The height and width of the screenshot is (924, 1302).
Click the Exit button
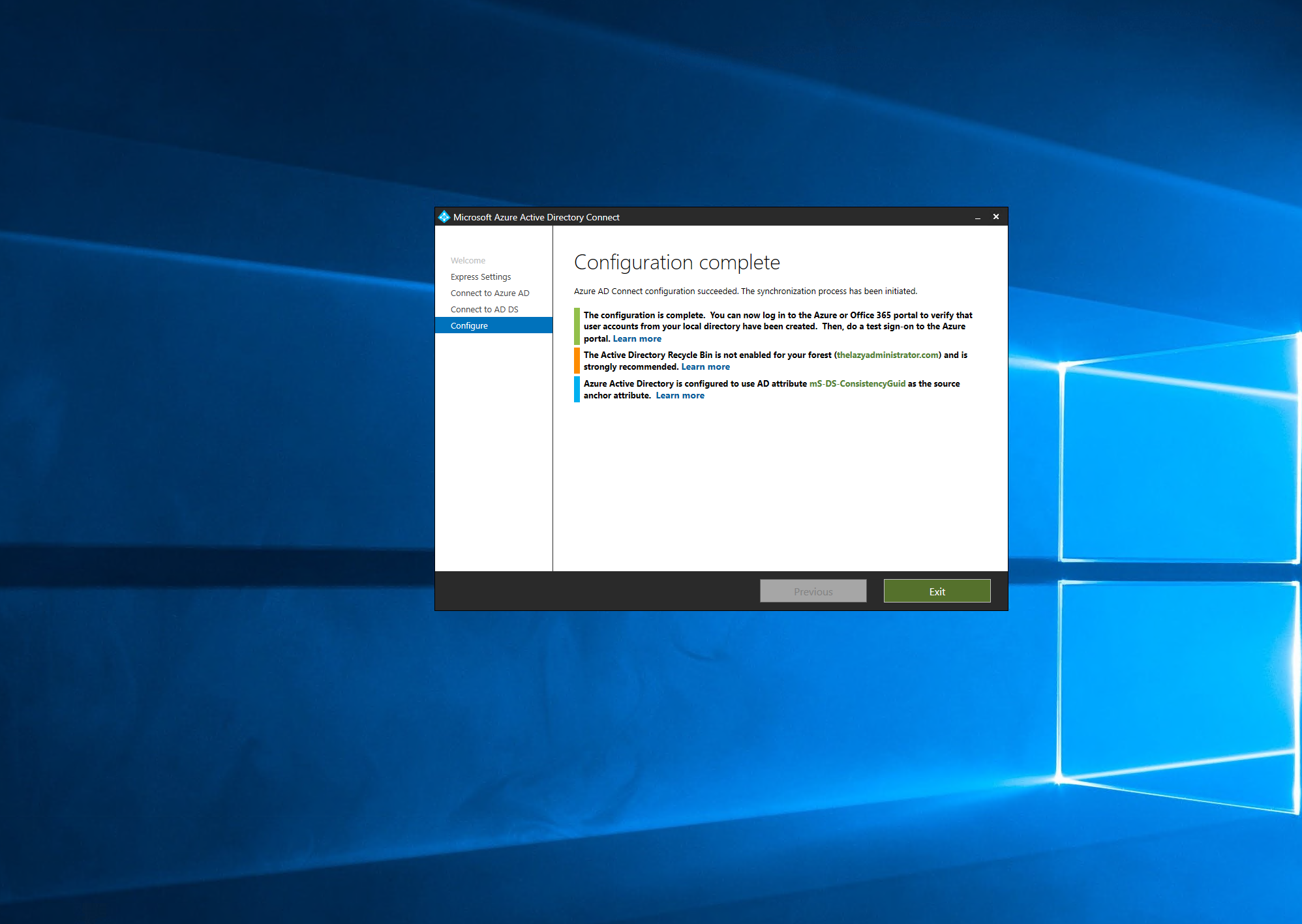(x=937, y=591)
